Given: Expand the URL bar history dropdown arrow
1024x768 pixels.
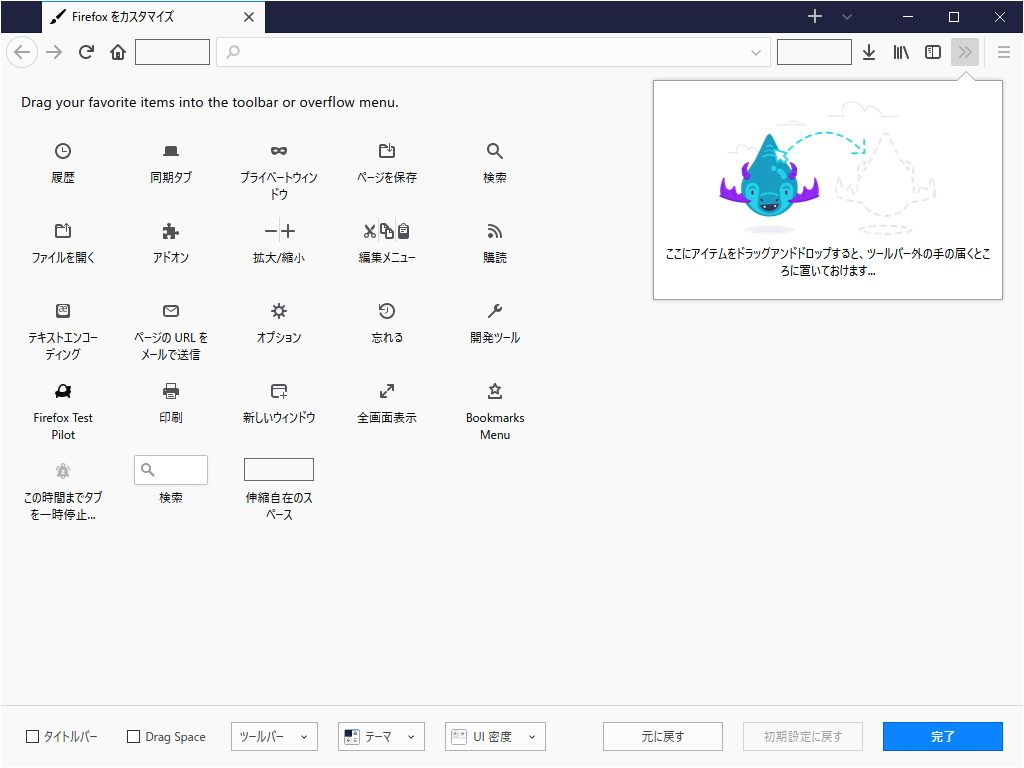Looking at the screenshot, I should pyautogui.click(x=756, y=53).
